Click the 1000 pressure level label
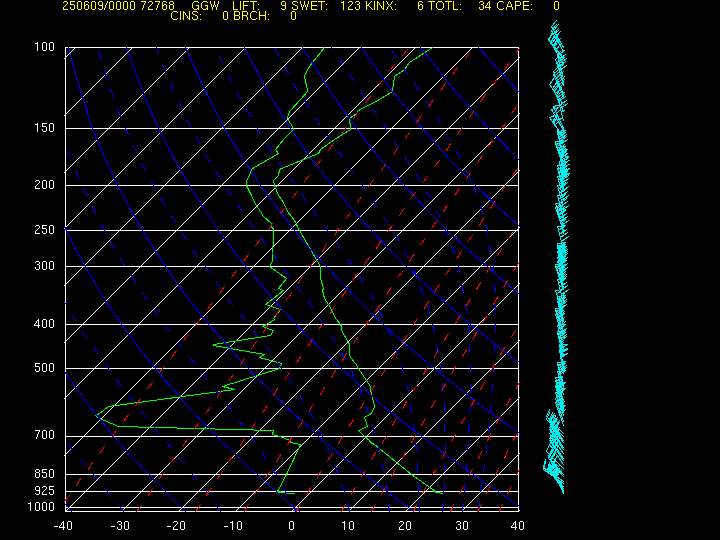 (41, 507)
